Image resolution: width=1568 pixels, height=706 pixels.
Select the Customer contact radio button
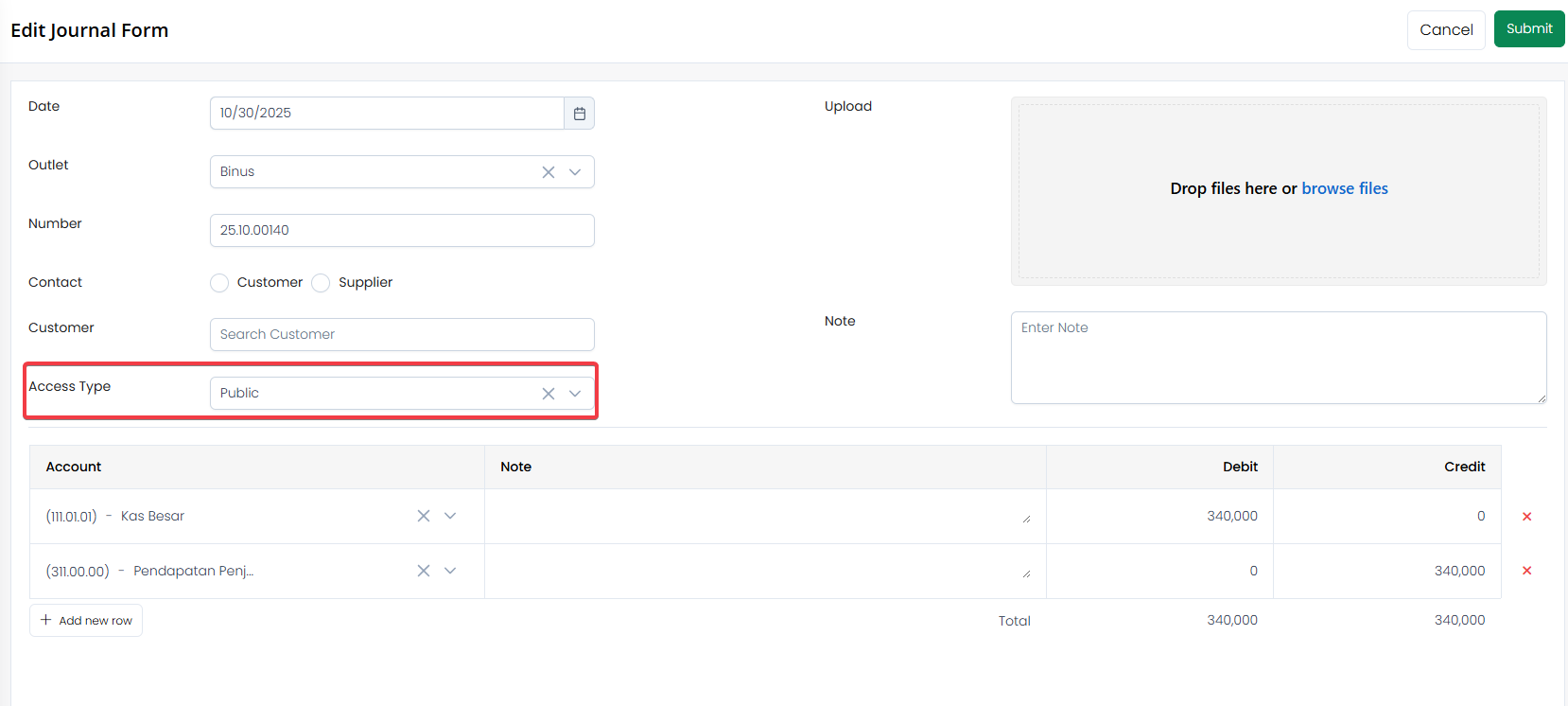point(219,283)
